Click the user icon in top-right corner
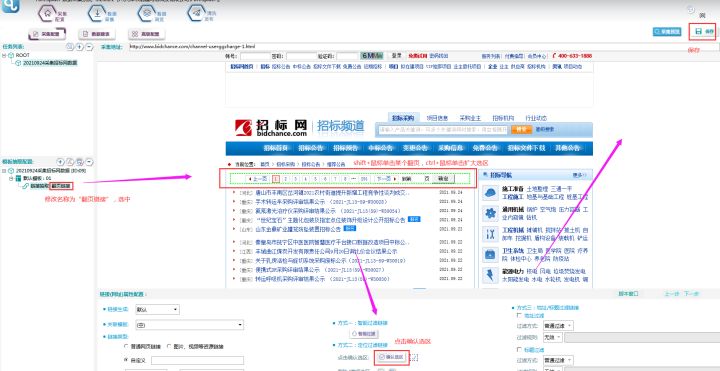 pyautogui.click(x=691, y=9)
